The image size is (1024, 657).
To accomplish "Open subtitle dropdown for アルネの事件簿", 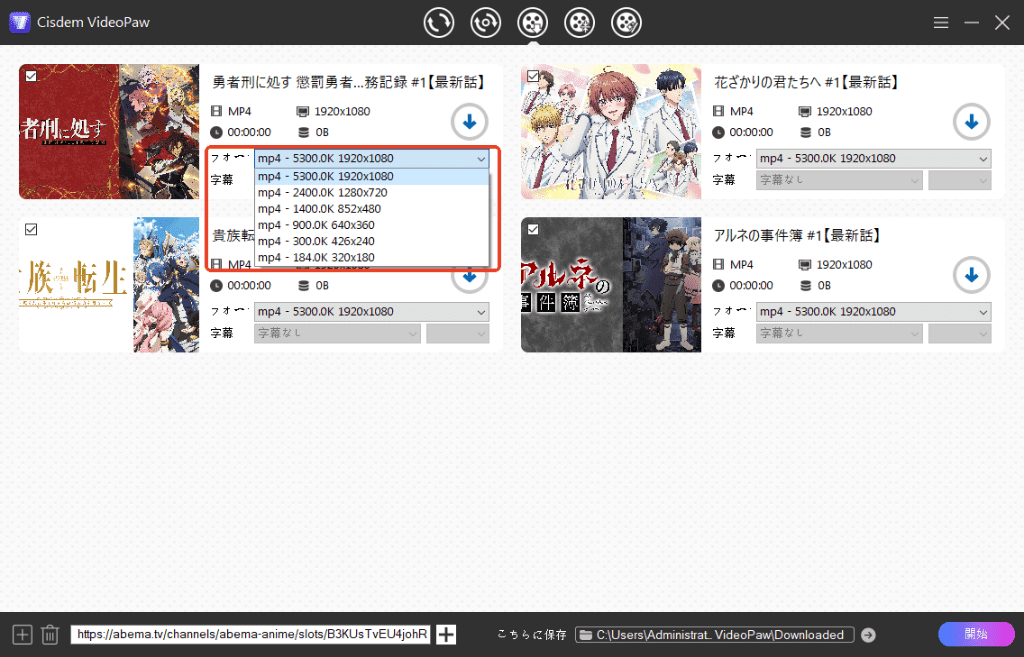I will 839,333.
